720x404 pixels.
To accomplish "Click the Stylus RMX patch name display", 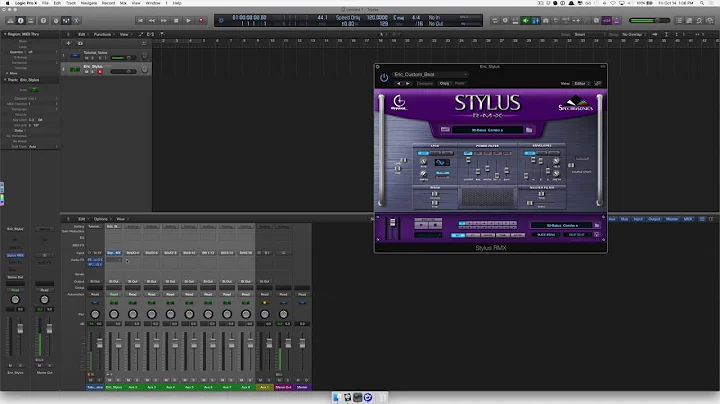I will [x=487, y=130].
